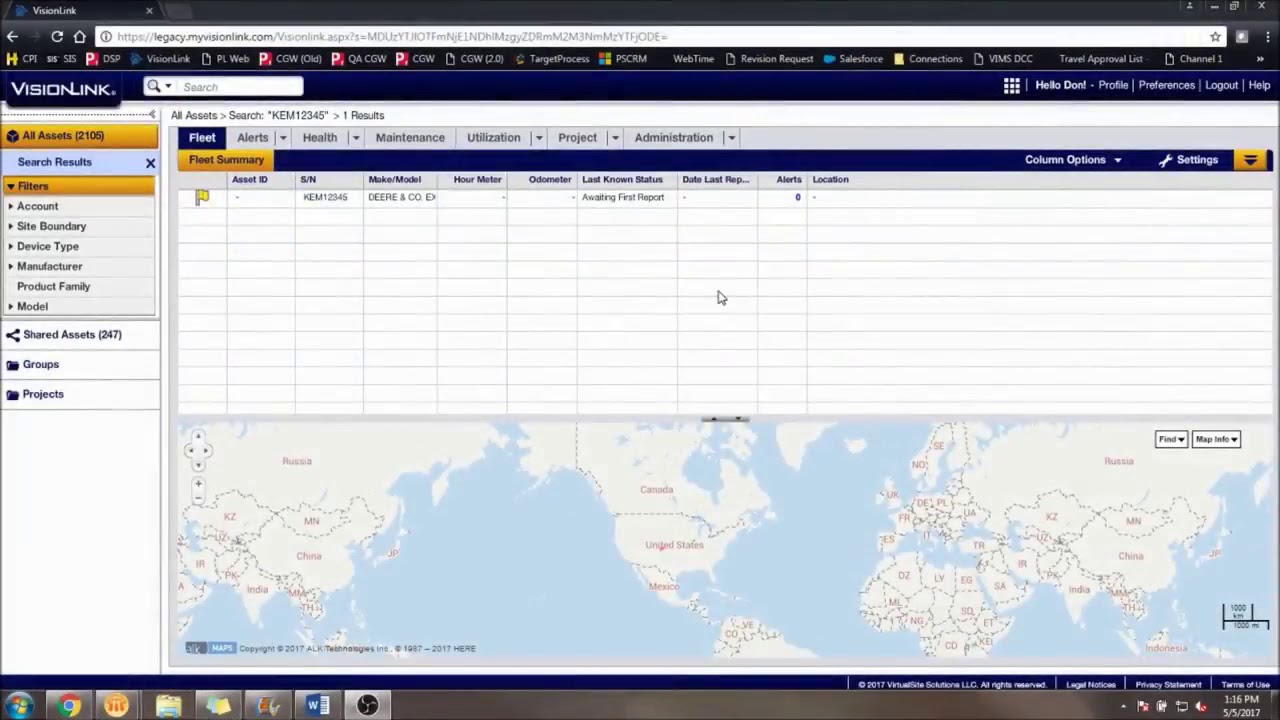Image resolution: width=1280 pixels, height=720 pixels.
Task: Open the search type dropdown arrow
Action: tap(168, 86)
